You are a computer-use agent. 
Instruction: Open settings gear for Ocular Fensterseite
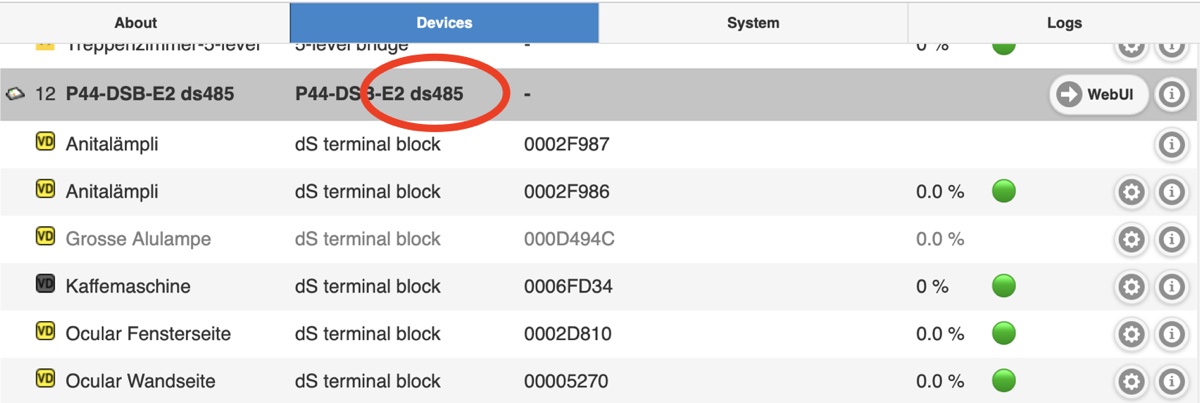click(1131, 334)
